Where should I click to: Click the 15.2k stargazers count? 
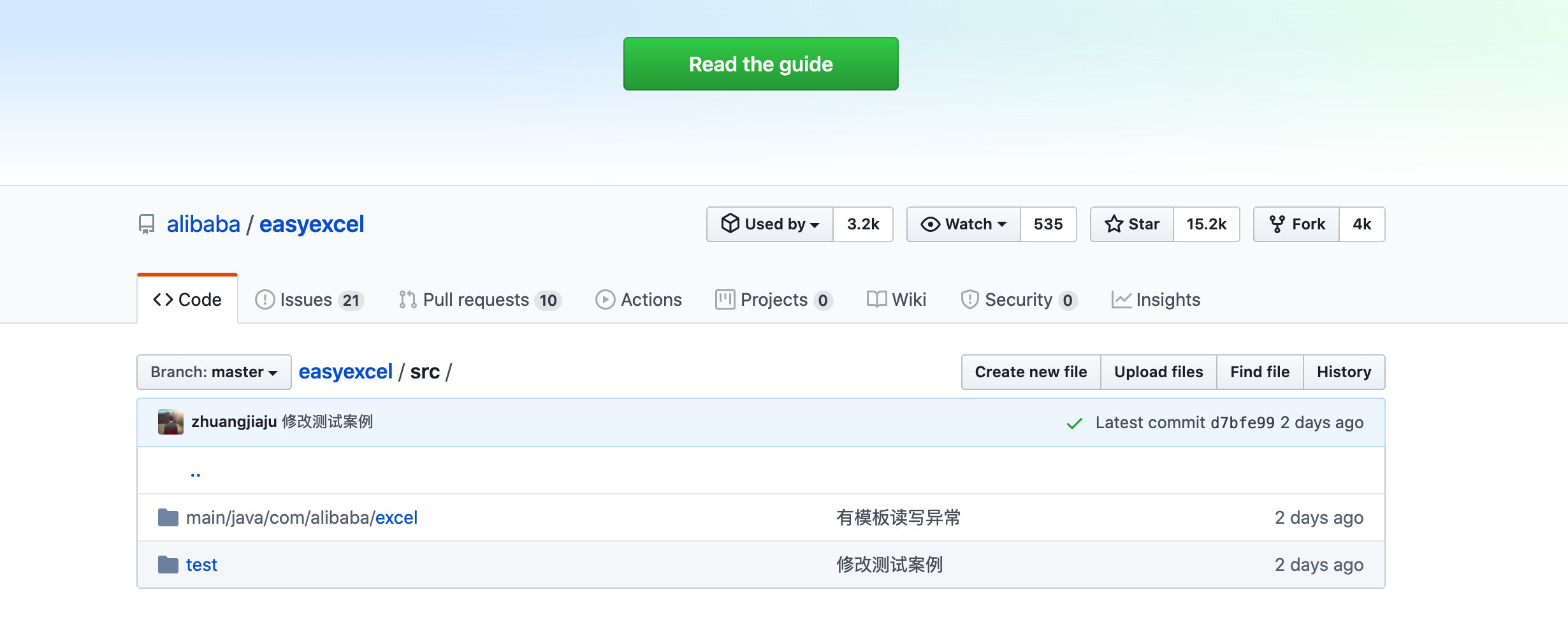(x=1207, y=224)
